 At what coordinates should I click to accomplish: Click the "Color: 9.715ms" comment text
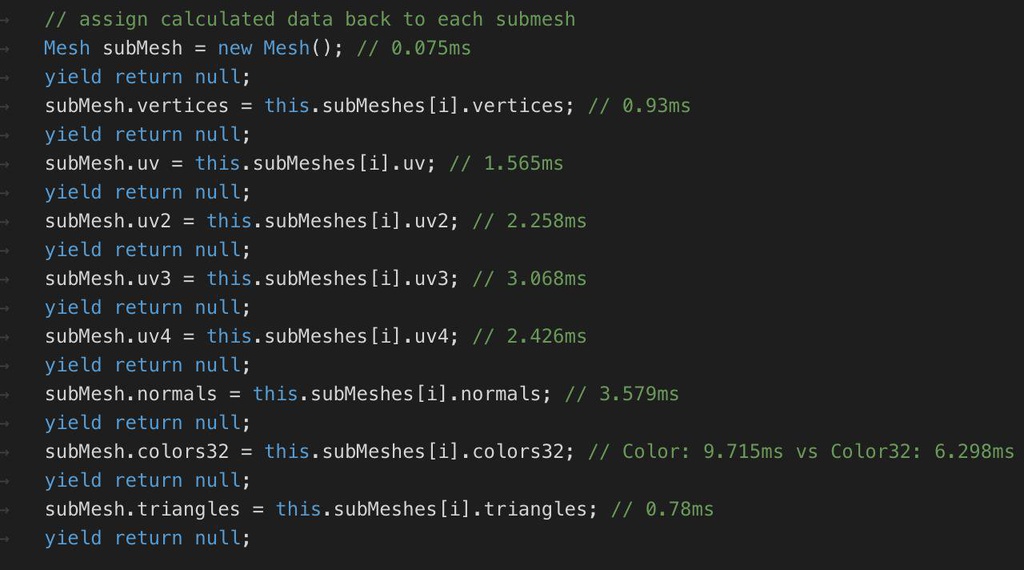pyautogui.click(x=702, y=451)
